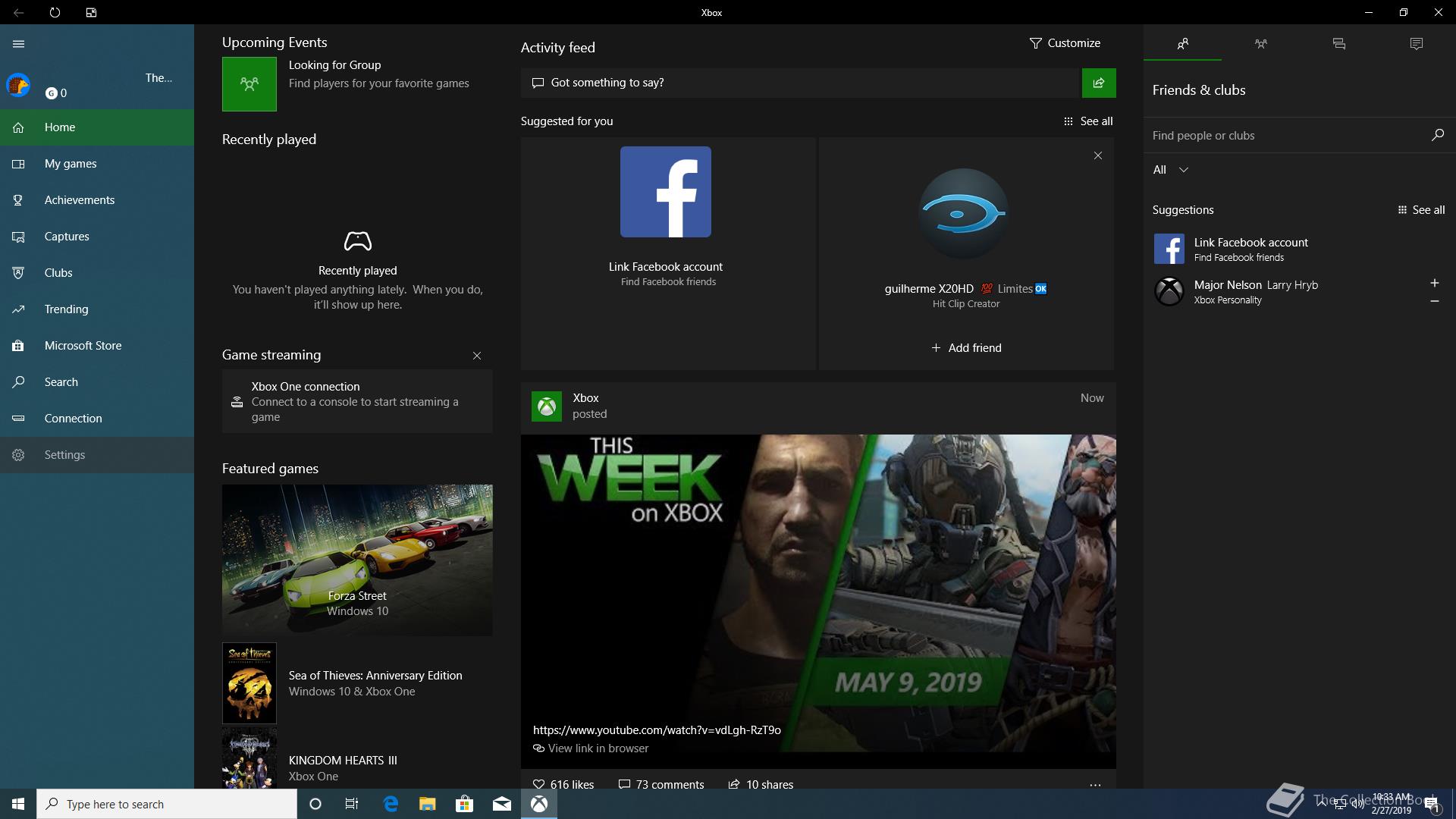Image resolution: width=1456 pixels, height=819 pixels.
Task: Click View link in browser
Action: pos(591,748)
